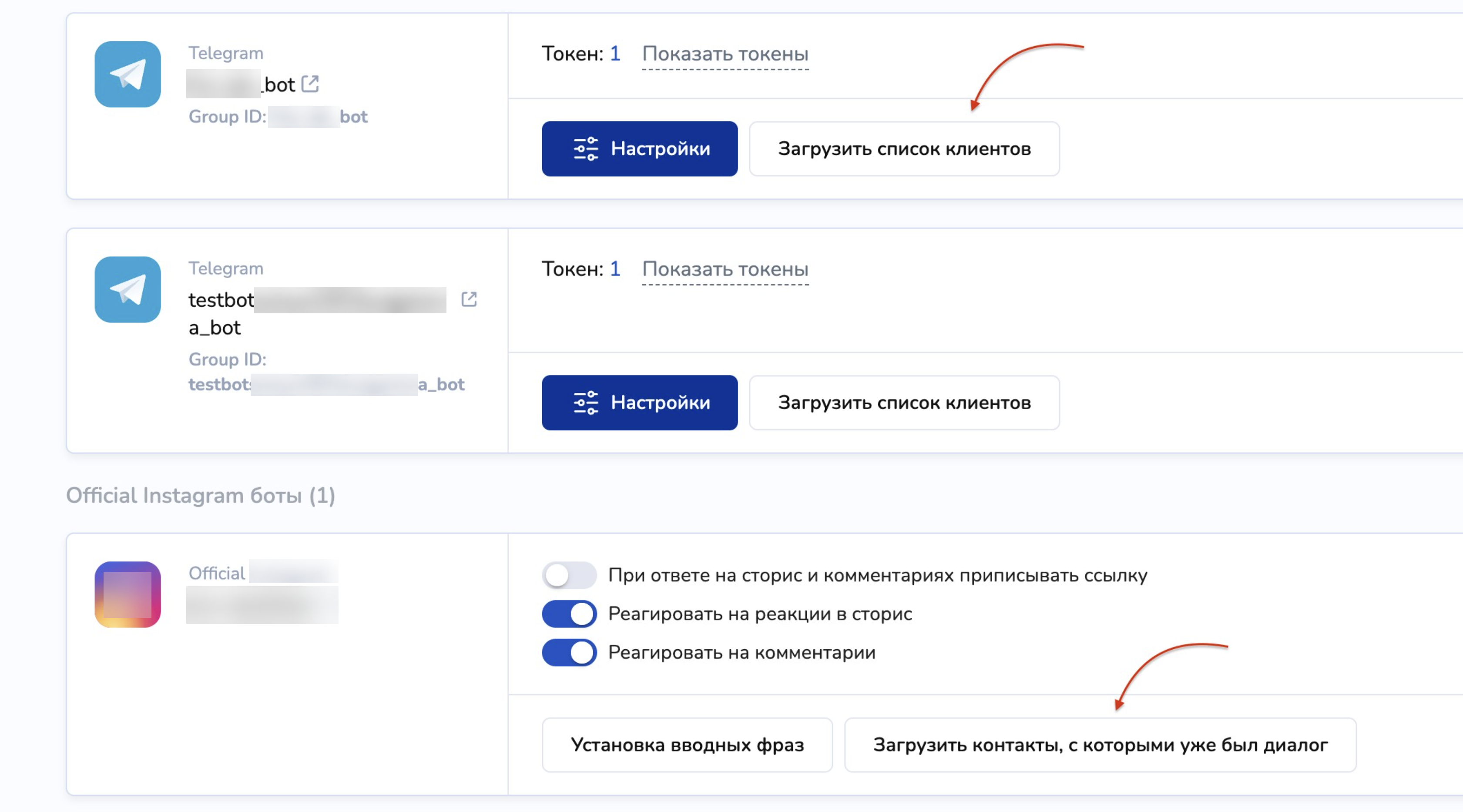The height and width of the screenshot is (812, 1463).
Task: Click Official Instagram боты (1) heading
Action: pos(201,495)
